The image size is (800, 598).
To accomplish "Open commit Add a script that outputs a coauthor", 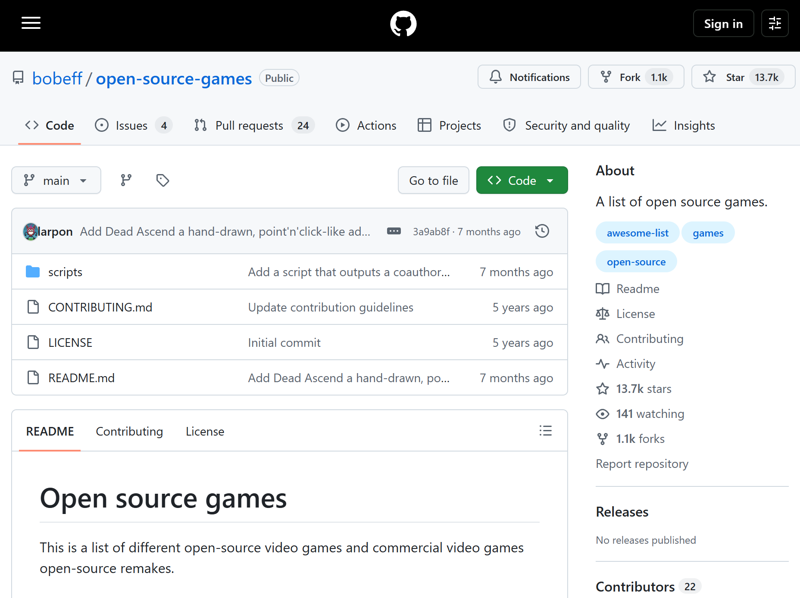I will pos(349,272).
